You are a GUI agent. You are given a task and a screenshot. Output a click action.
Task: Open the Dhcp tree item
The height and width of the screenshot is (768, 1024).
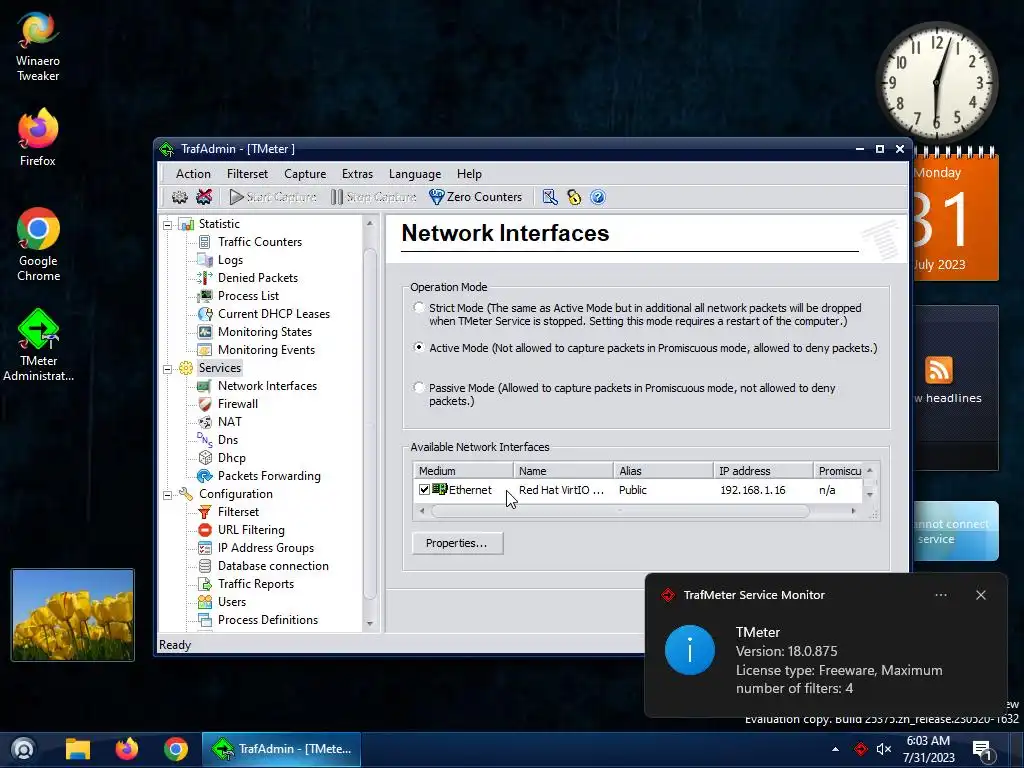[231, 458]
